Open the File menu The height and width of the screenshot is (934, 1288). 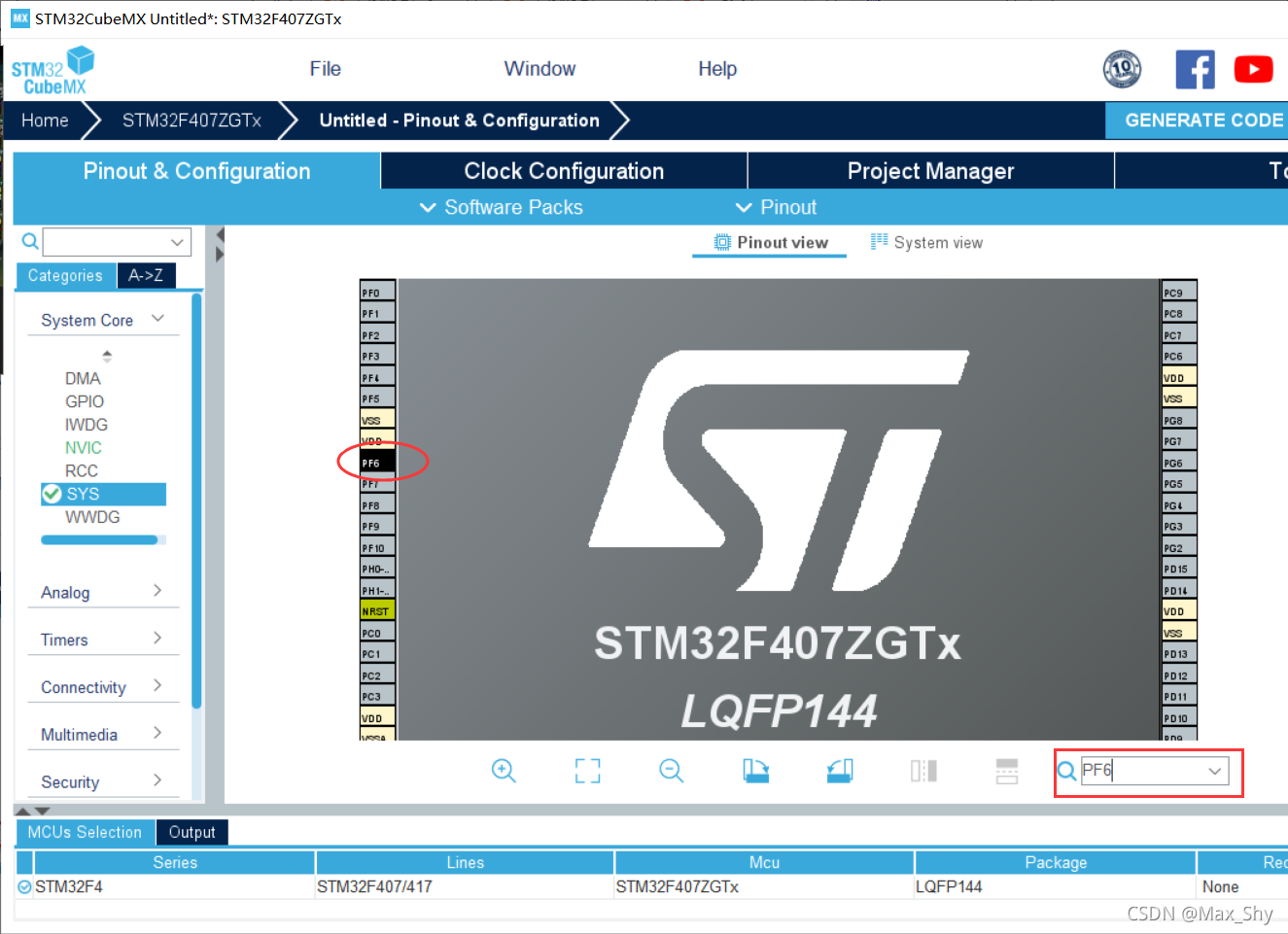pyautogui.click(x=326, y=69)
